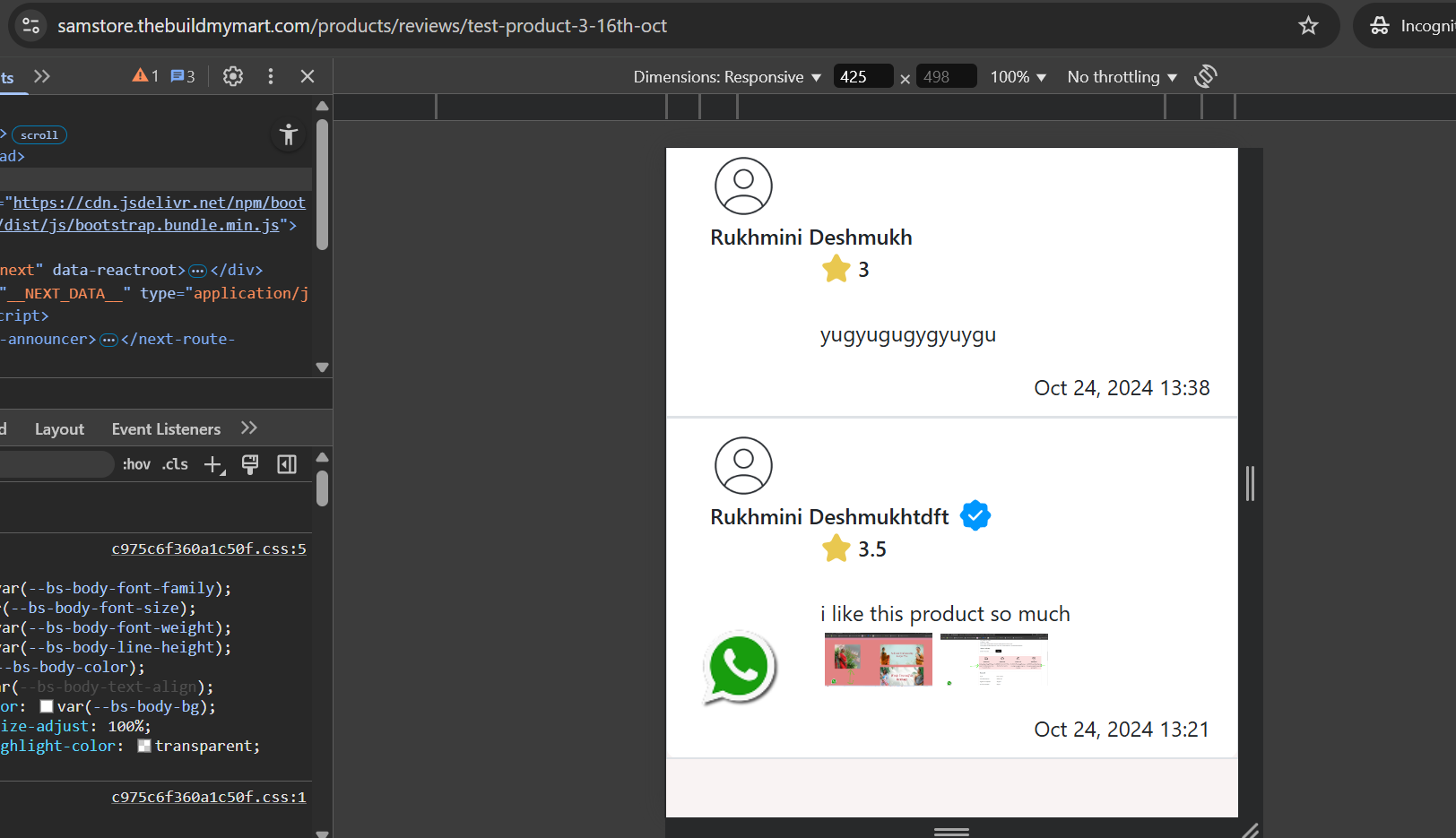This screenshot has width=1456, height=838.
Task: Close the DevTools panel
Action: (x=308, y=76)
